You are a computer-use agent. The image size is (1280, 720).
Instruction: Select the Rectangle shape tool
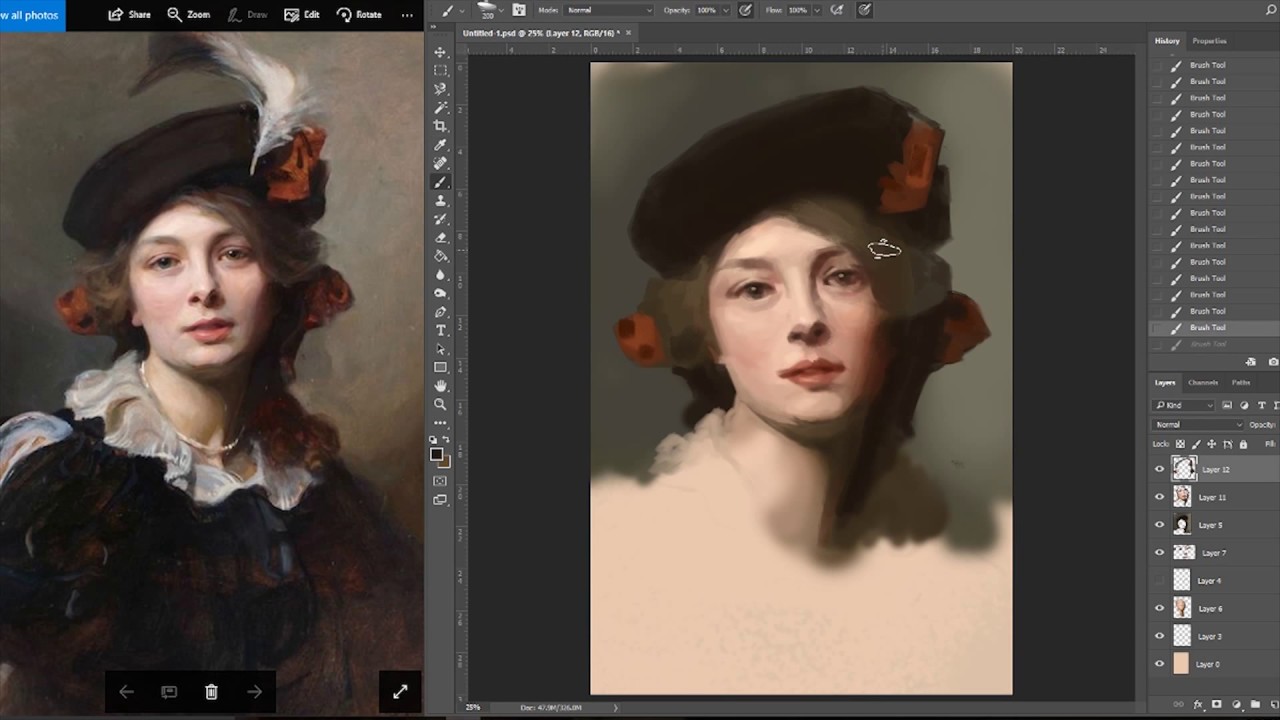(440, 367)
